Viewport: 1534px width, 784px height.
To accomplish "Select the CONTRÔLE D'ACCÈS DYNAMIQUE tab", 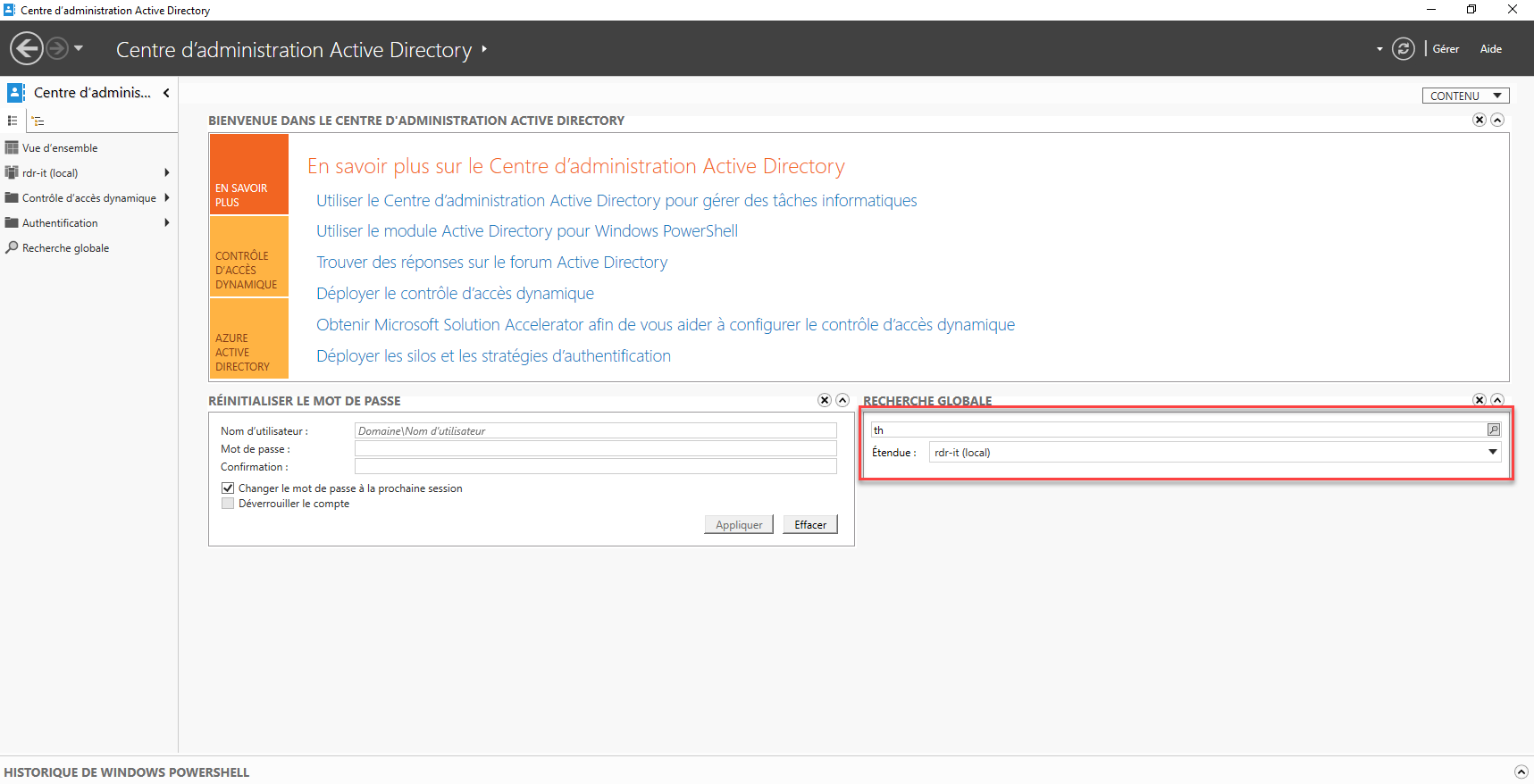I will tap(249, 256).
